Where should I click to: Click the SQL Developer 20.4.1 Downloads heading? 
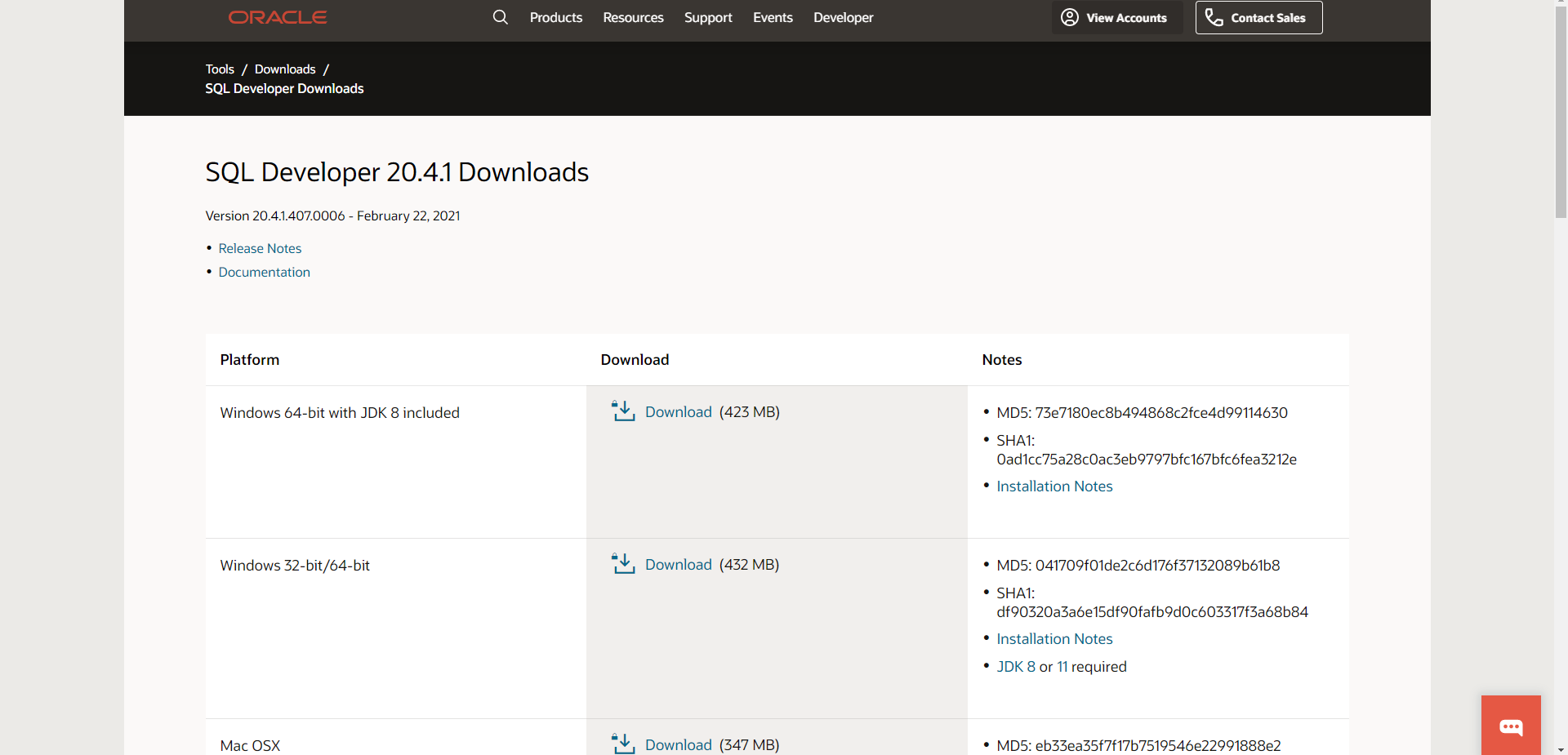(x=397, y=172)
